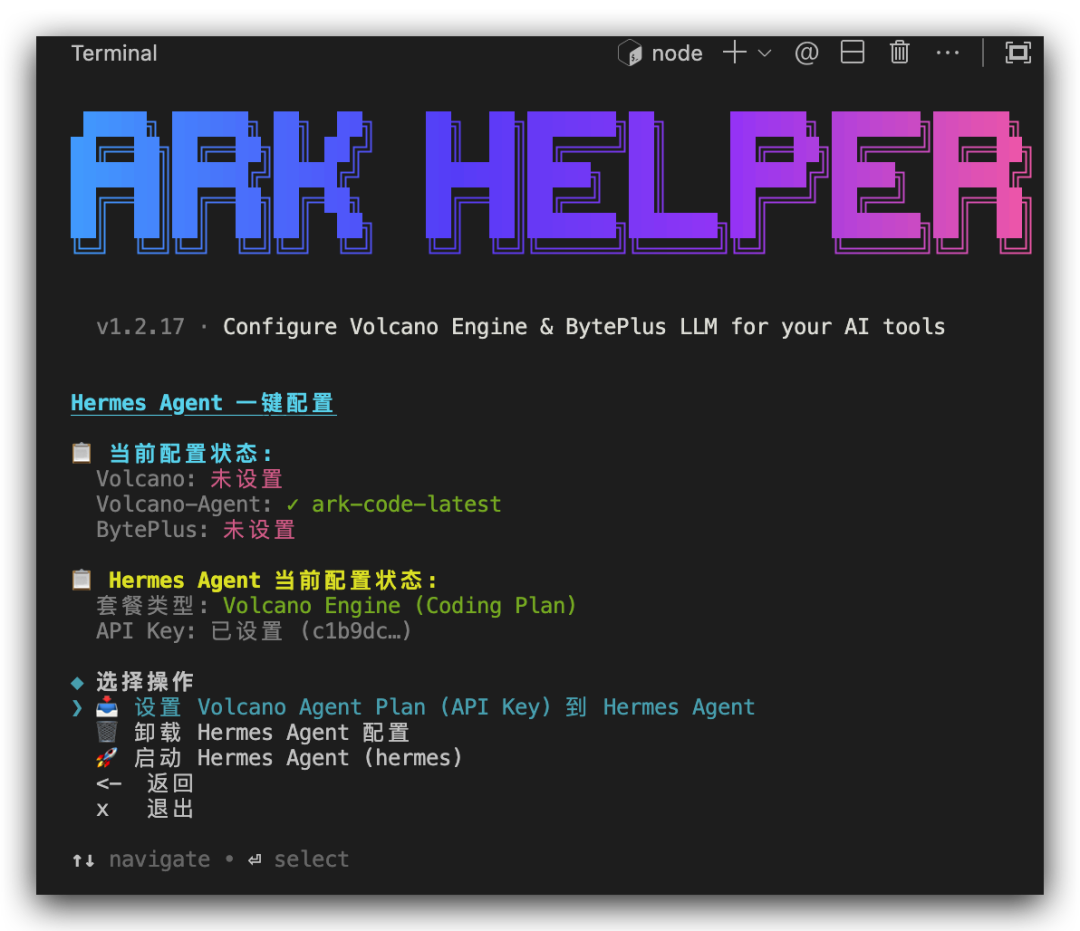Click clipboard icon beside Hermes Agent 当前配置状态
The image size is (1080, 931).
tap(82, 580)
